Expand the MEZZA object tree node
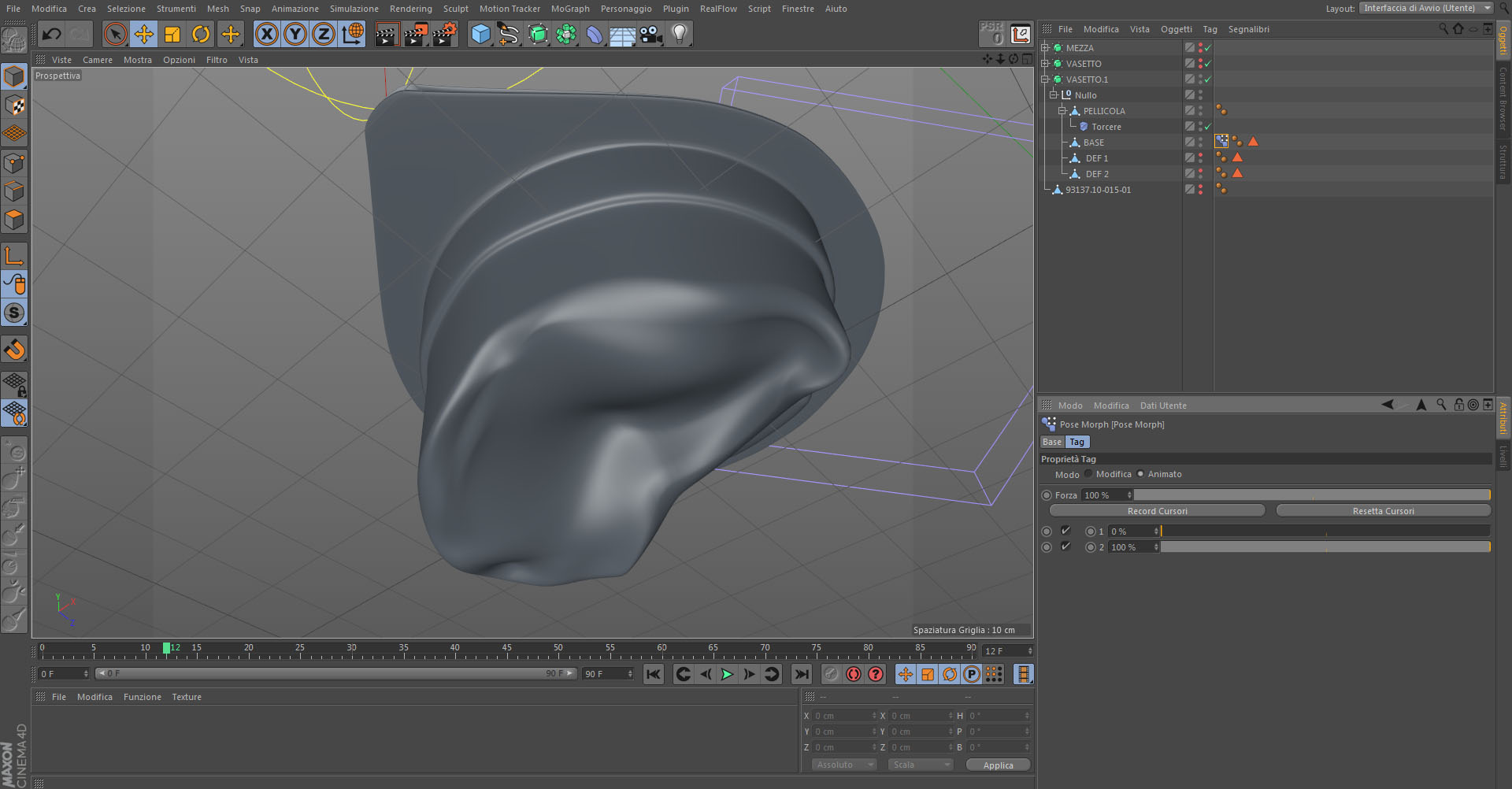Screen dimensions: 1512x789 pos(1045,48)
